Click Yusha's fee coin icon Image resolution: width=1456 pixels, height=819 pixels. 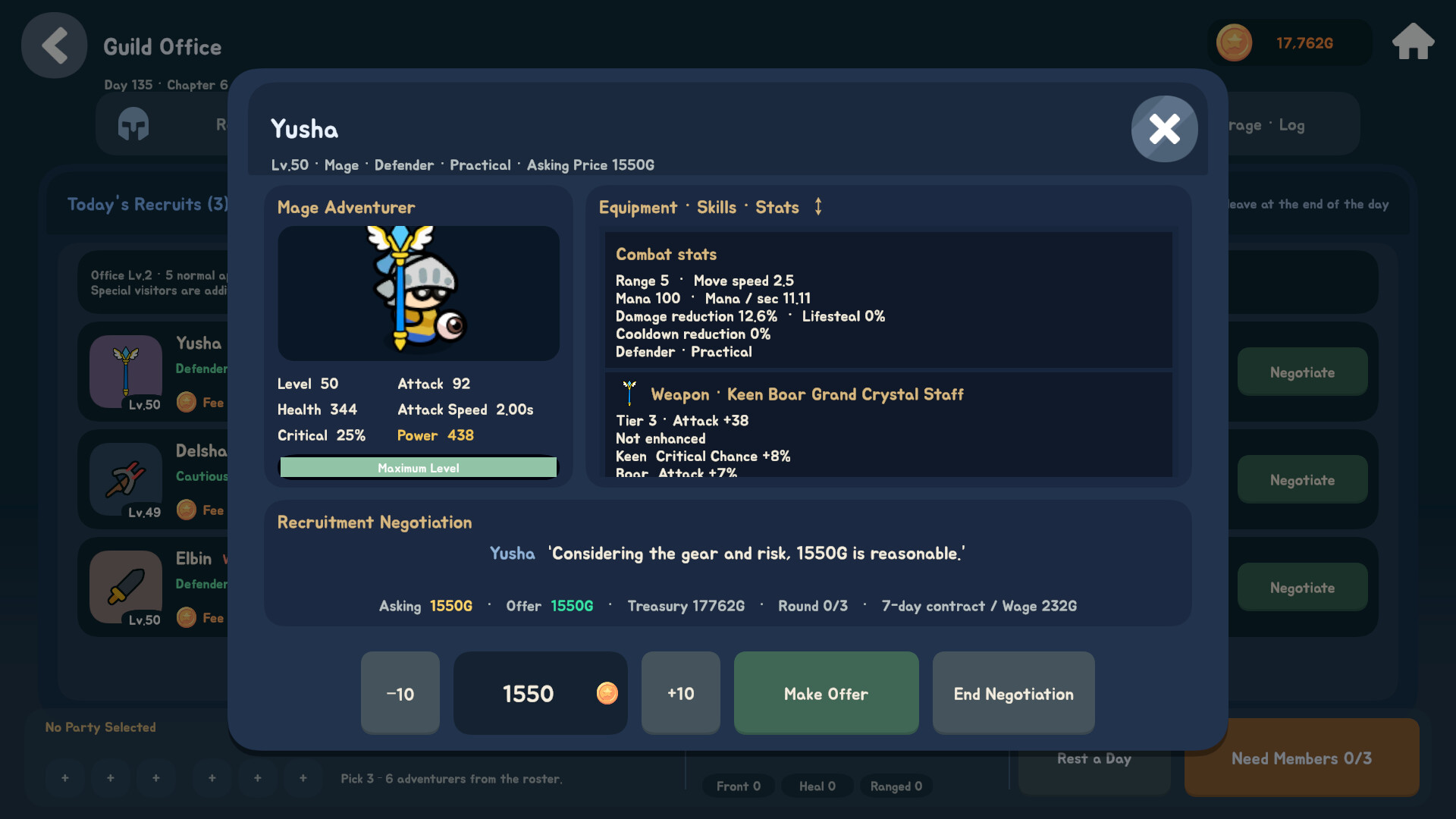pos(187,402)
